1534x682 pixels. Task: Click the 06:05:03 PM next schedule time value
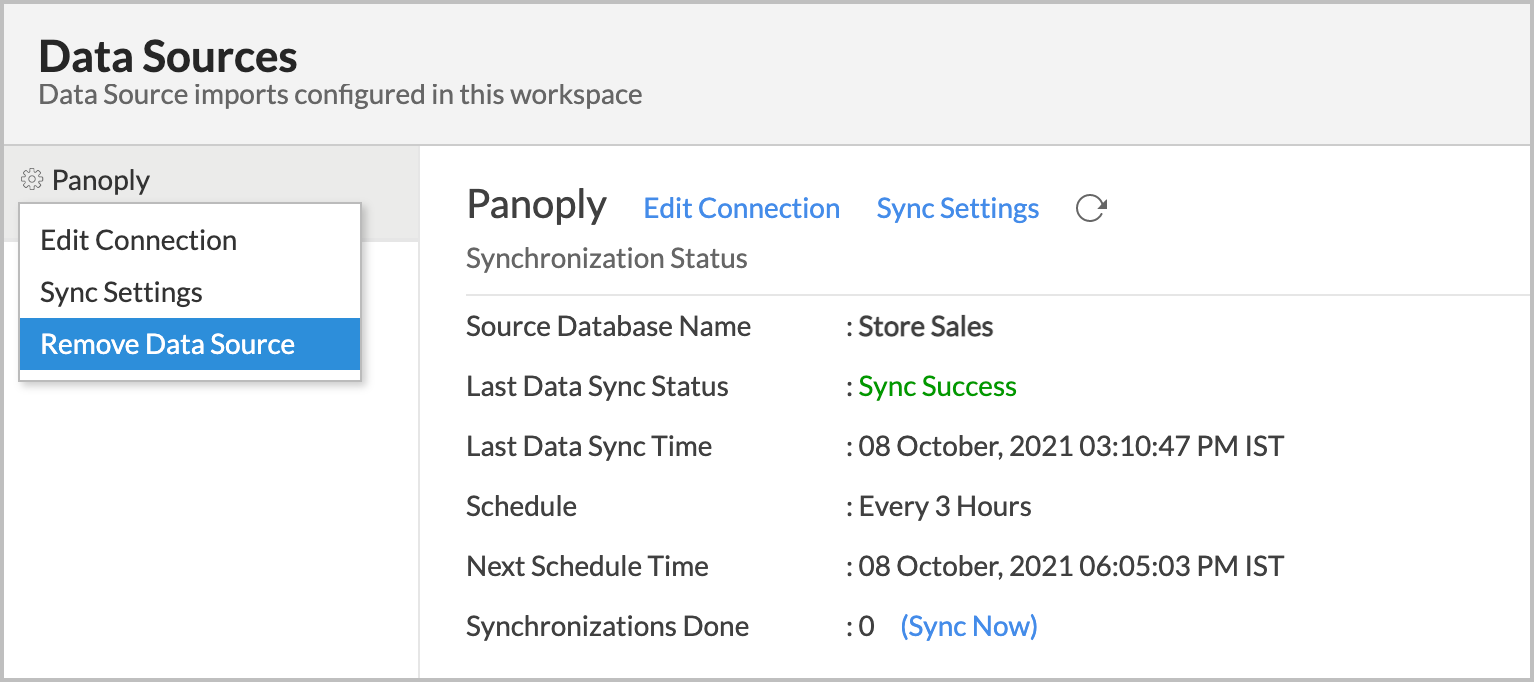(x=1071, y=566)
